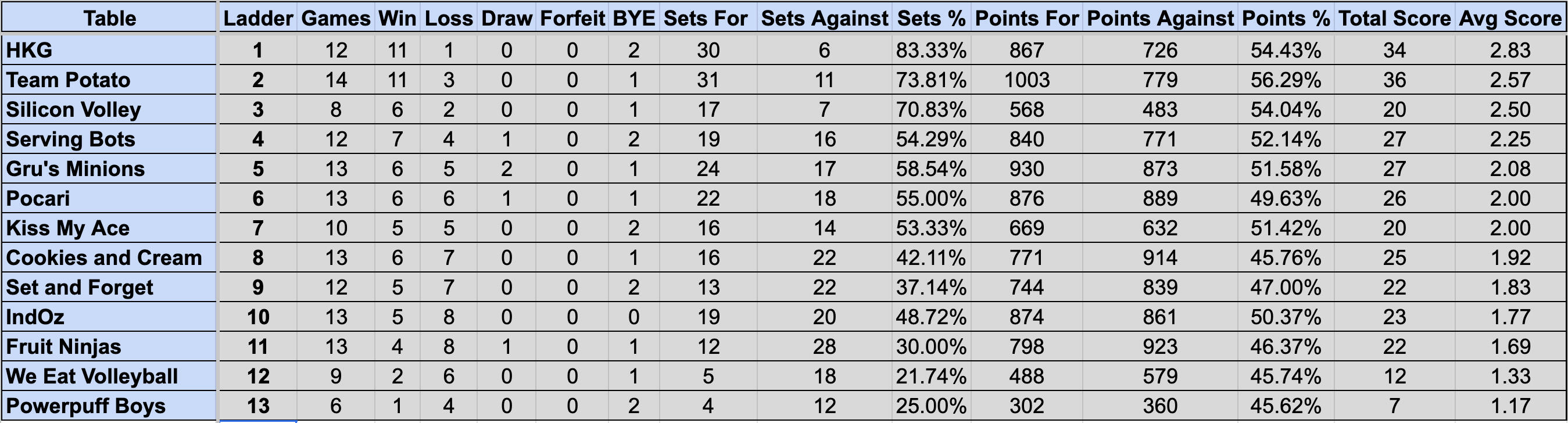Select Fruit Ninjas' Sets Against value 28

824,347
